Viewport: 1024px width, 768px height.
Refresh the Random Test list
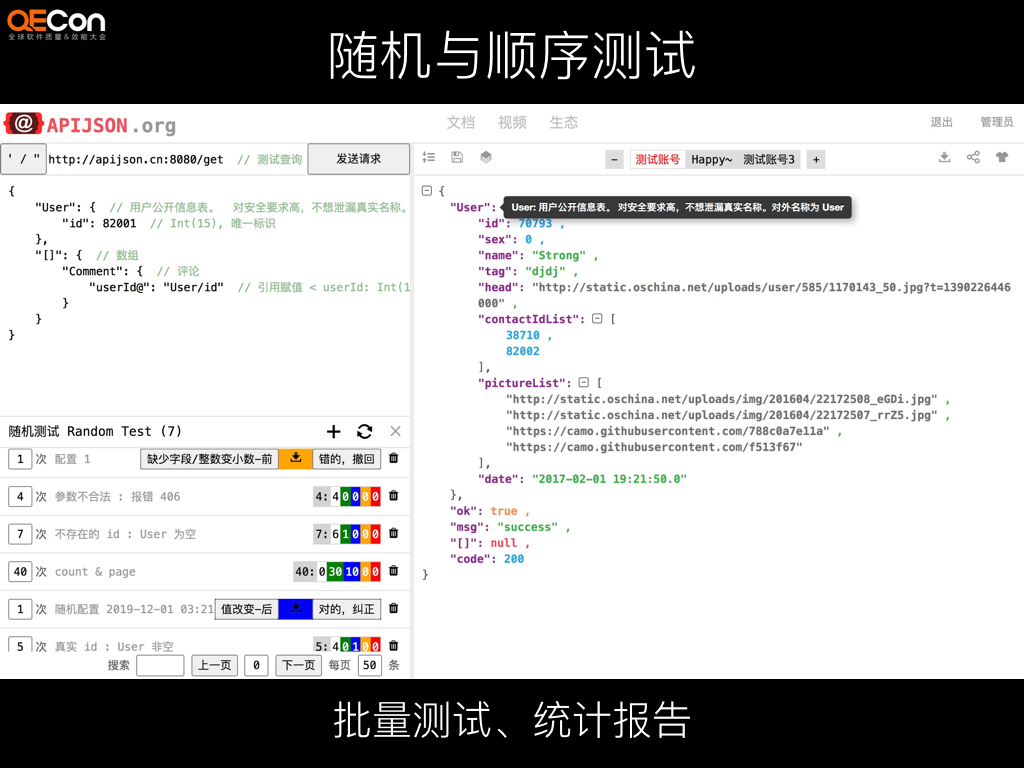click(364, 431)
